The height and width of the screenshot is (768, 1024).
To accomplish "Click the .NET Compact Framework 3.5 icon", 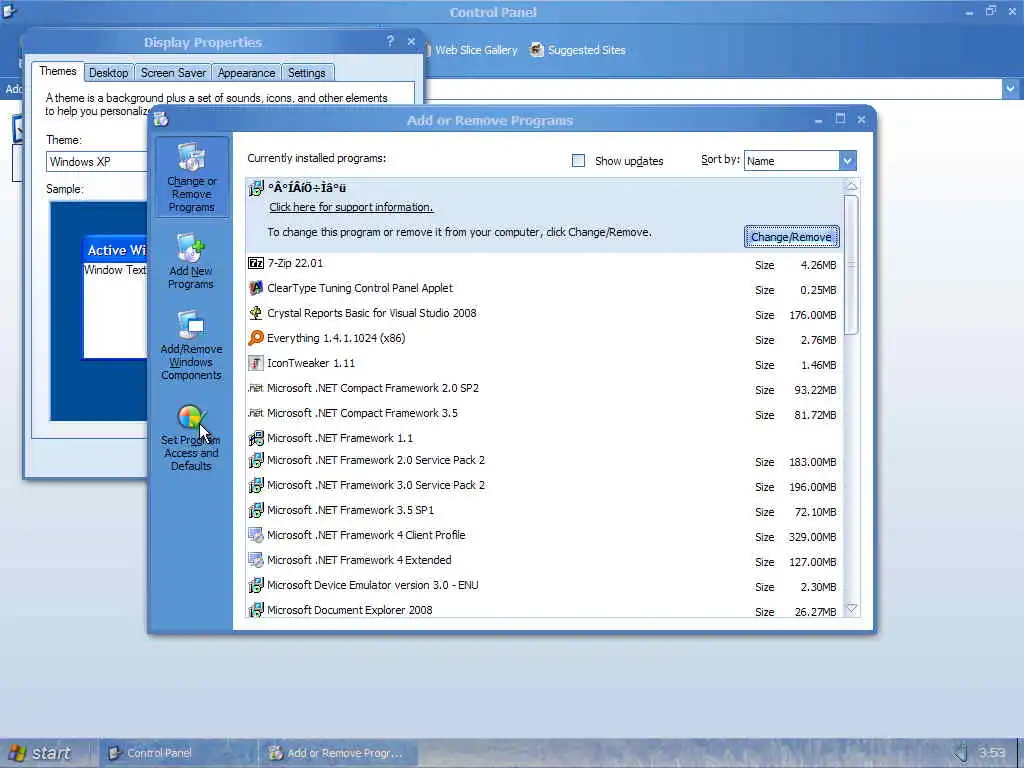I will click(x=256, y=413).
